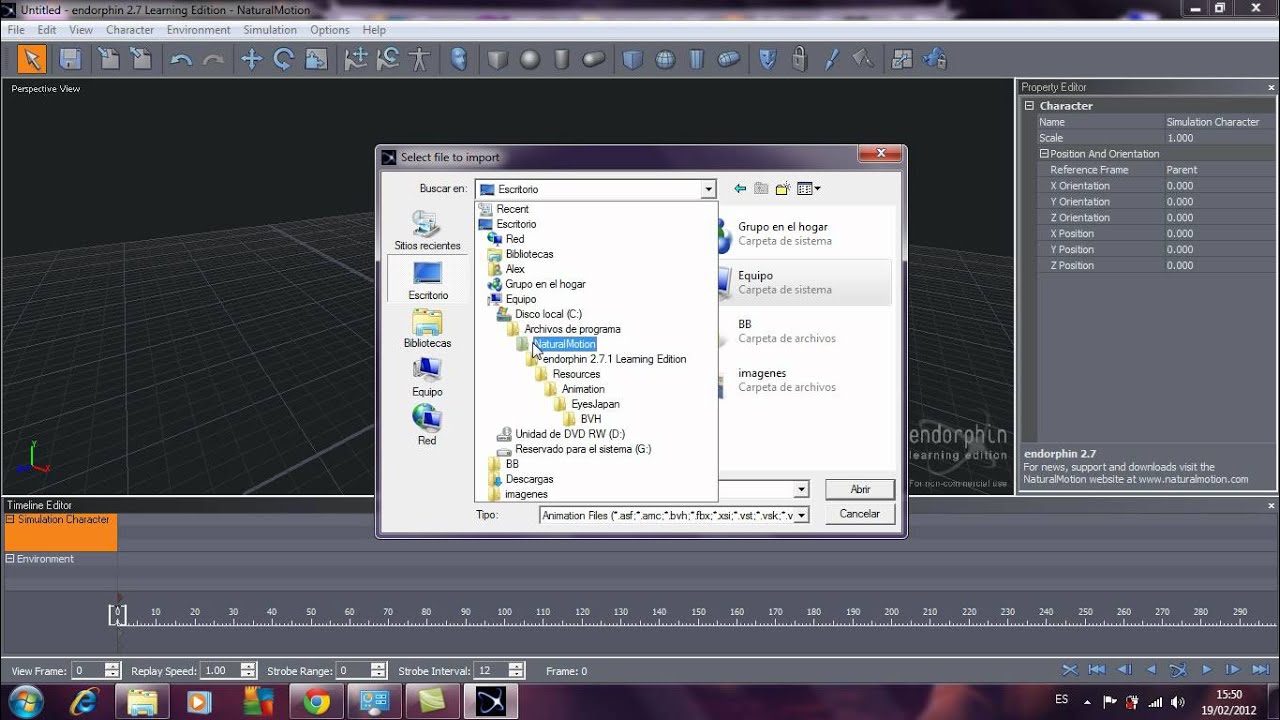
Task: Select the human figure pose tool
Action: (419, 60)
